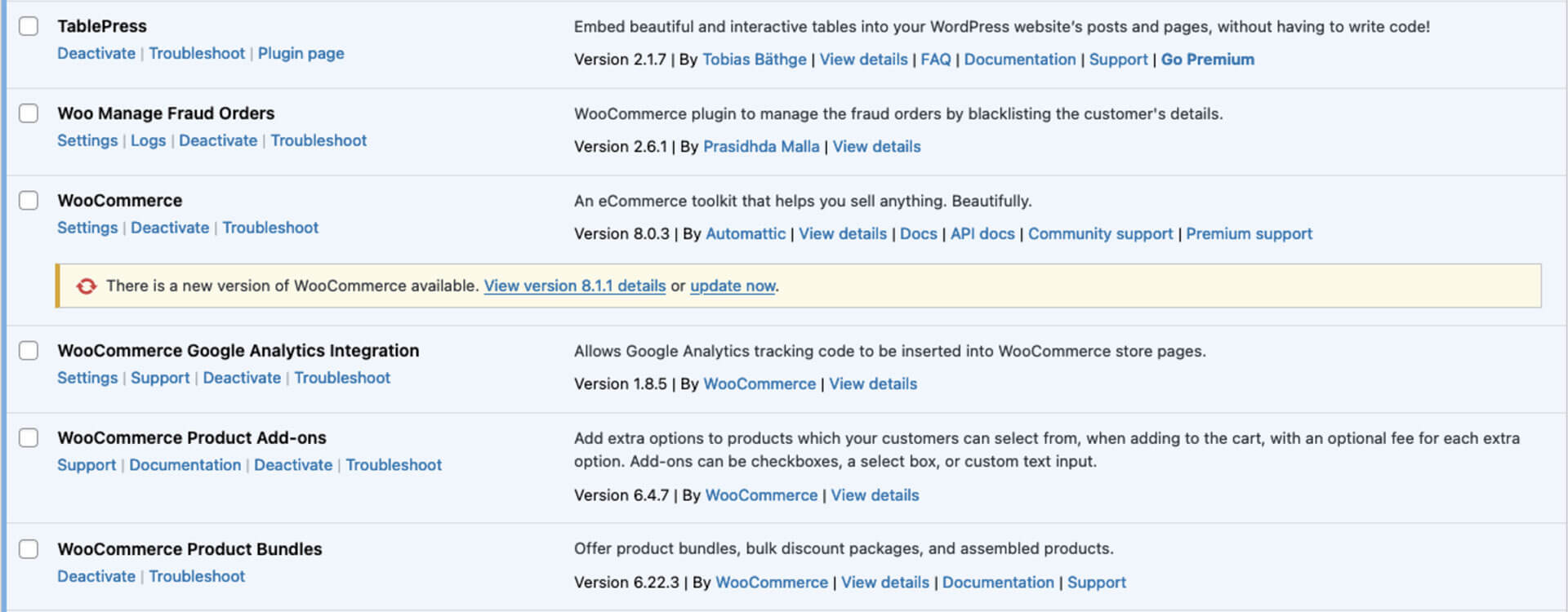Deactivate the WooCommerce plugin
This screenshot has width=1568, height=612.
(x=170, y=228)
